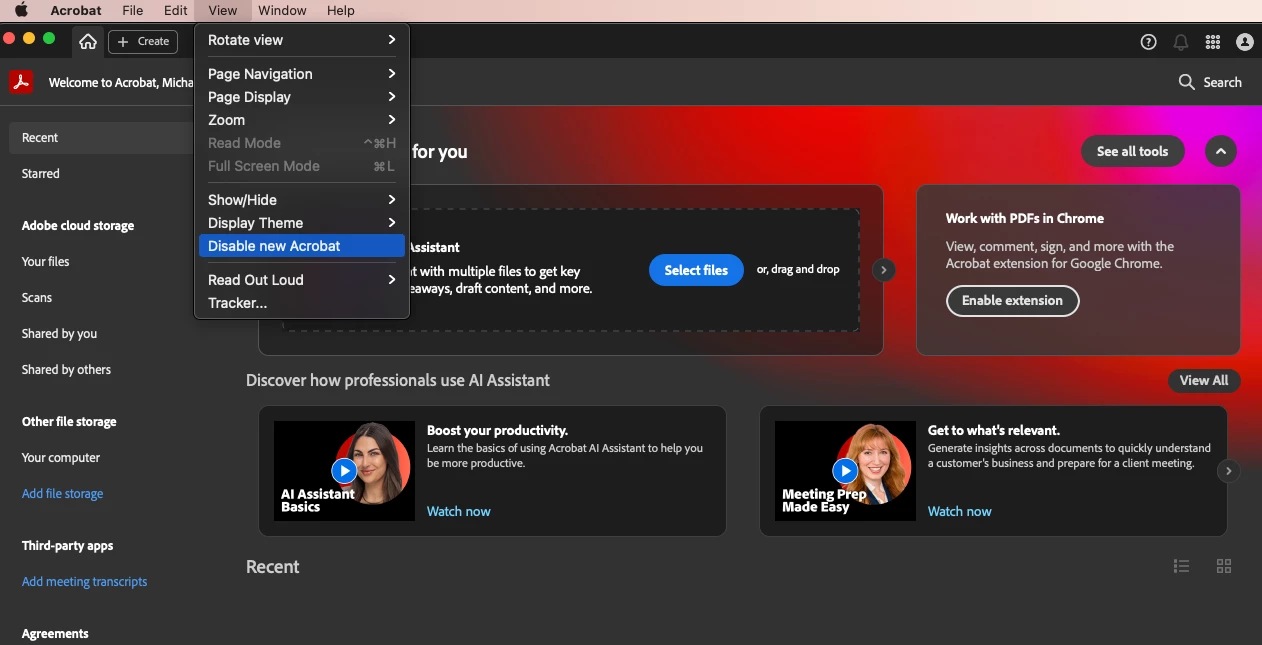Play the Meeting Prep Made Easy video
Viewport: 1262px width, 645px height.
pos(845,470)
